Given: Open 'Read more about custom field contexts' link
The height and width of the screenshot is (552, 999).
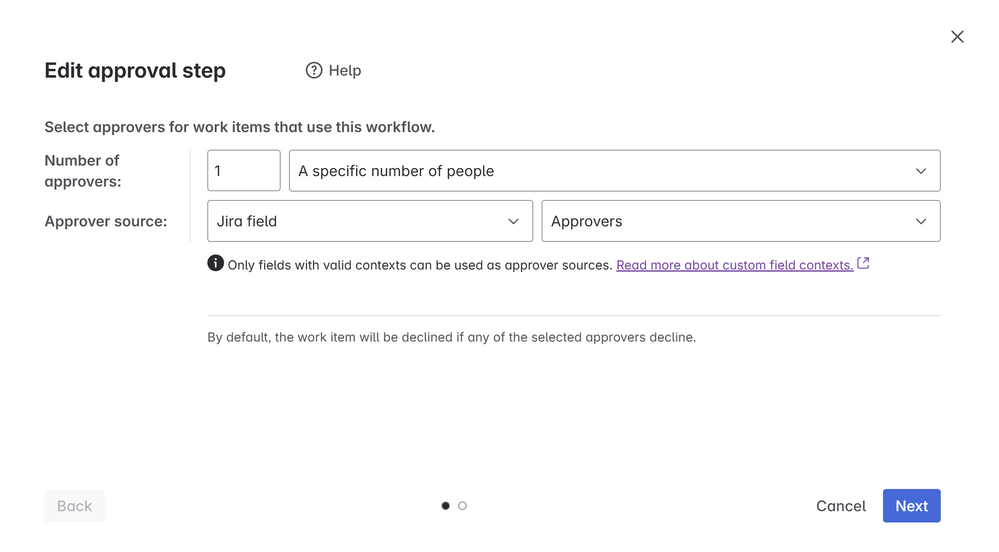Looking at the screenshot, I should (735, 265).
